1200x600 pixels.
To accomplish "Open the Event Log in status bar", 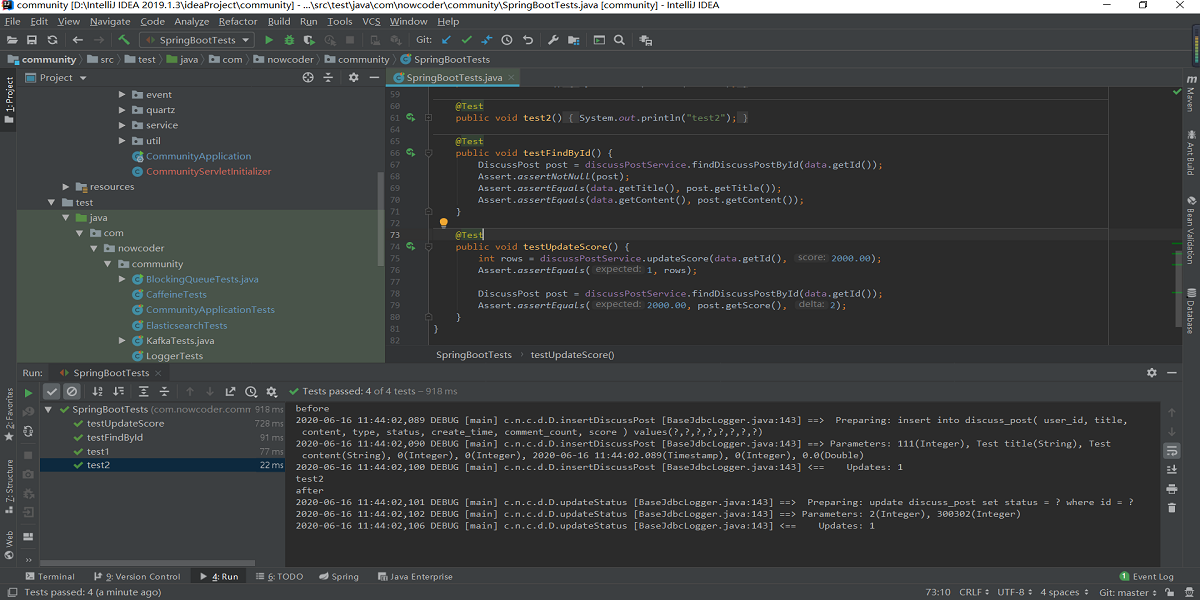I will pos(1147,576).
